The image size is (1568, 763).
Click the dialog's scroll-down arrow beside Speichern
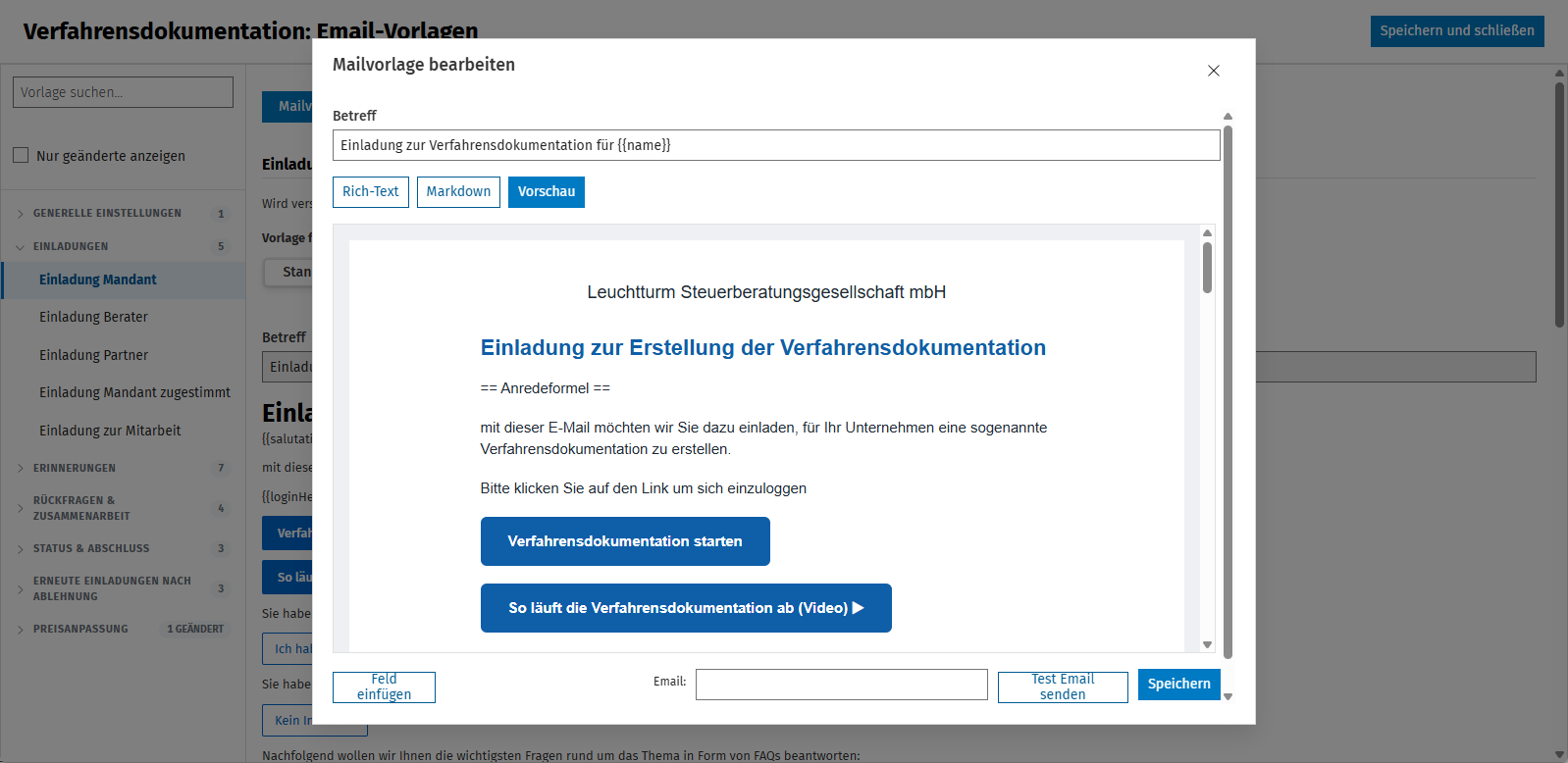coord(1228,696)
